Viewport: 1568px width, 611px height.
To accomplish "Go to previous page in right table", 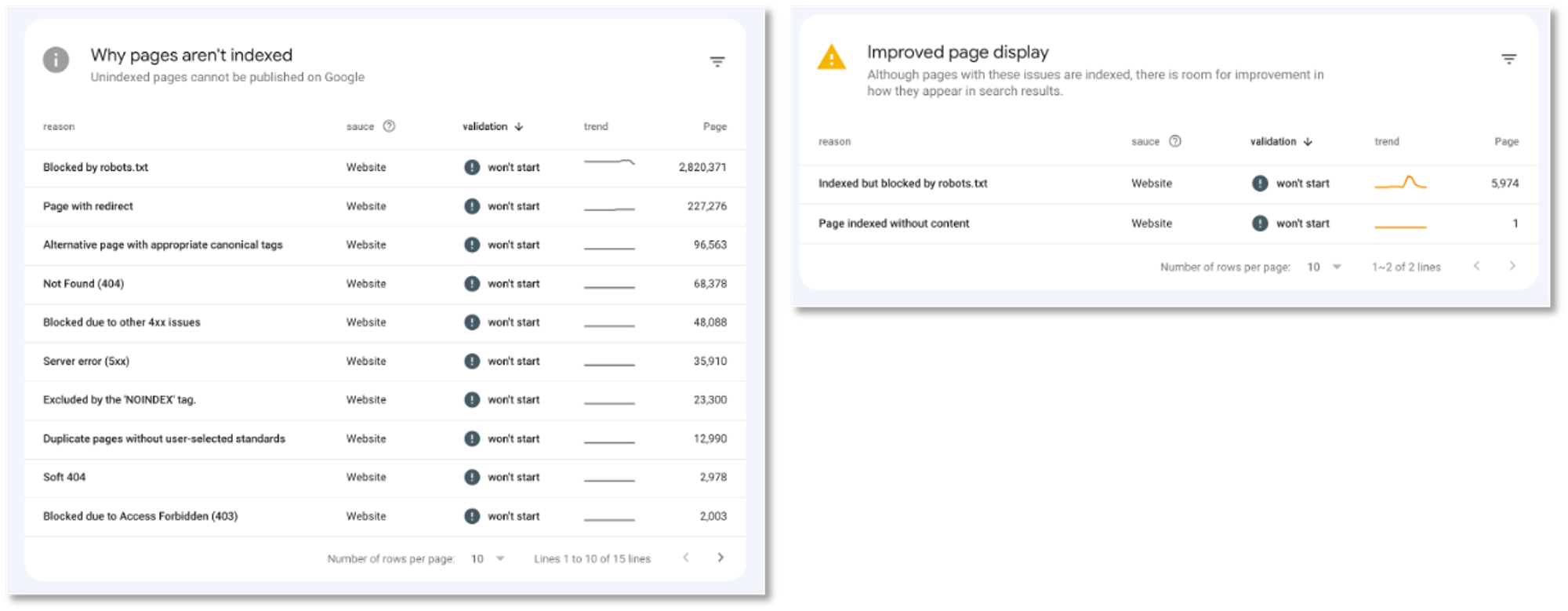I will tap(1476, 266).
